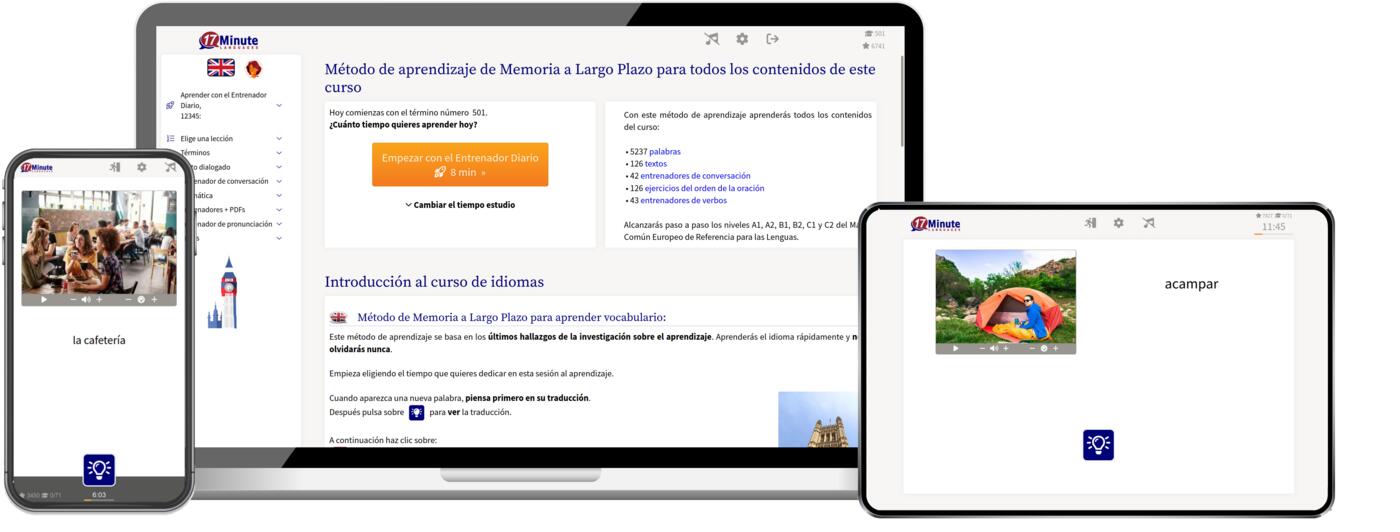Start with 'Empezar con el Entrenador Diario' button
The image size is (1400, 532).
[460, 165]
